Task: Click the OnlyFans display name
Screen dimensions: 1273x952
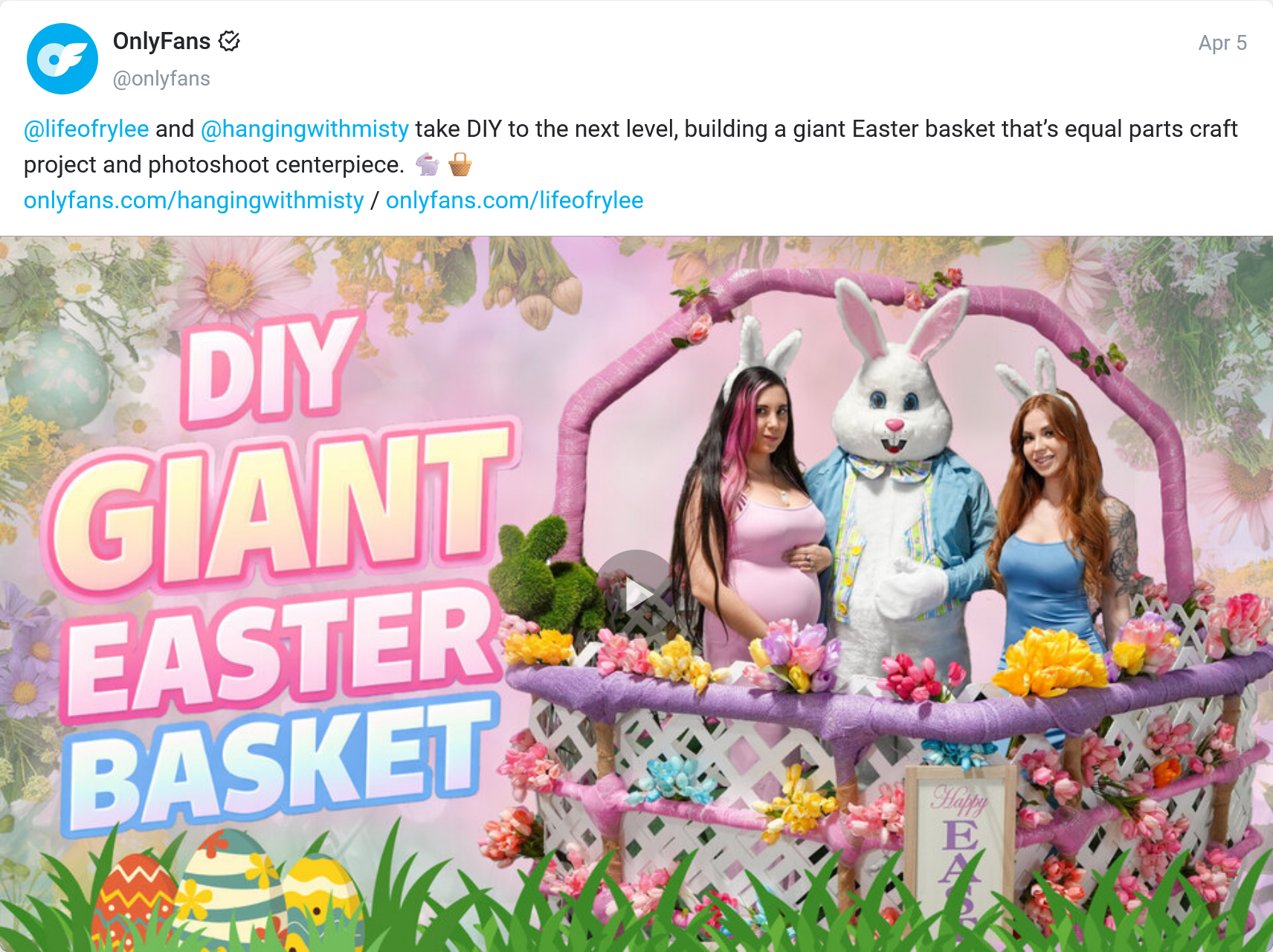Action: click(x=161, y=42)
